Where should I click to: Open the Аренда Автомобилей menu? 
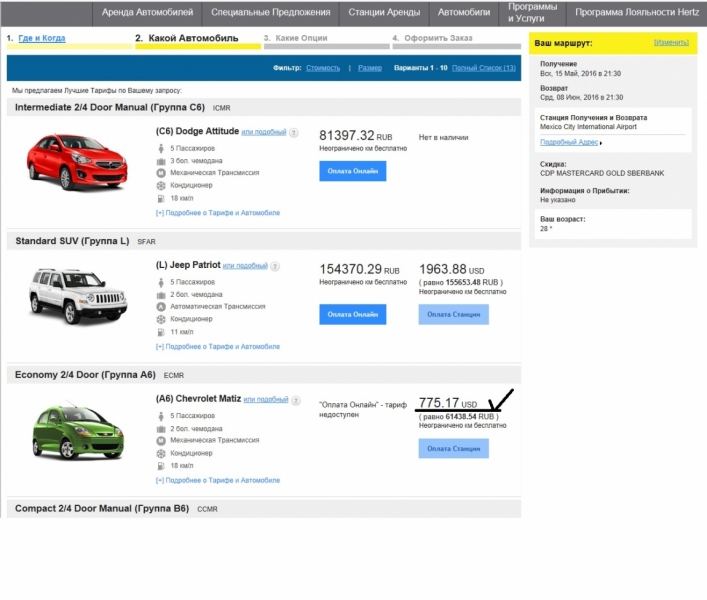[149, 13]
